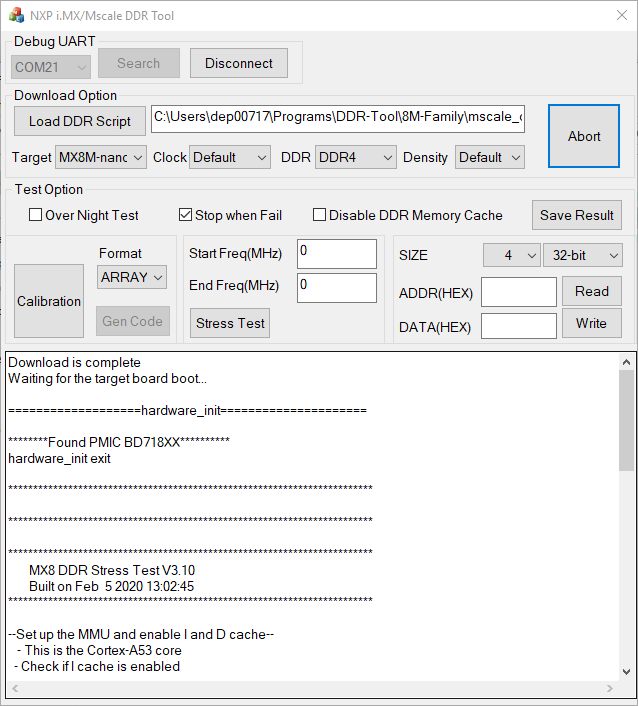Viewport: 638px width, 706px height.
Task: Click the Save Result button
Action: [x=577, y=215]
